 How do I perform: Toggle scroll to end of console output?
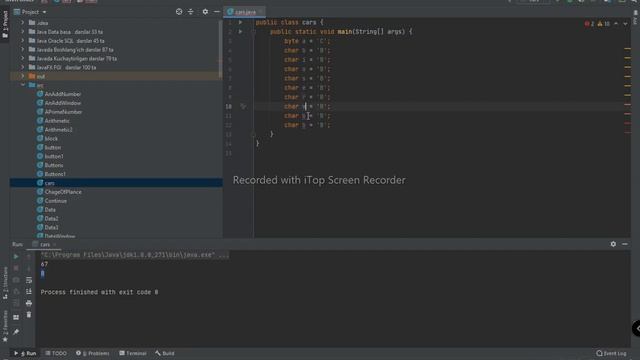[29, 291]
